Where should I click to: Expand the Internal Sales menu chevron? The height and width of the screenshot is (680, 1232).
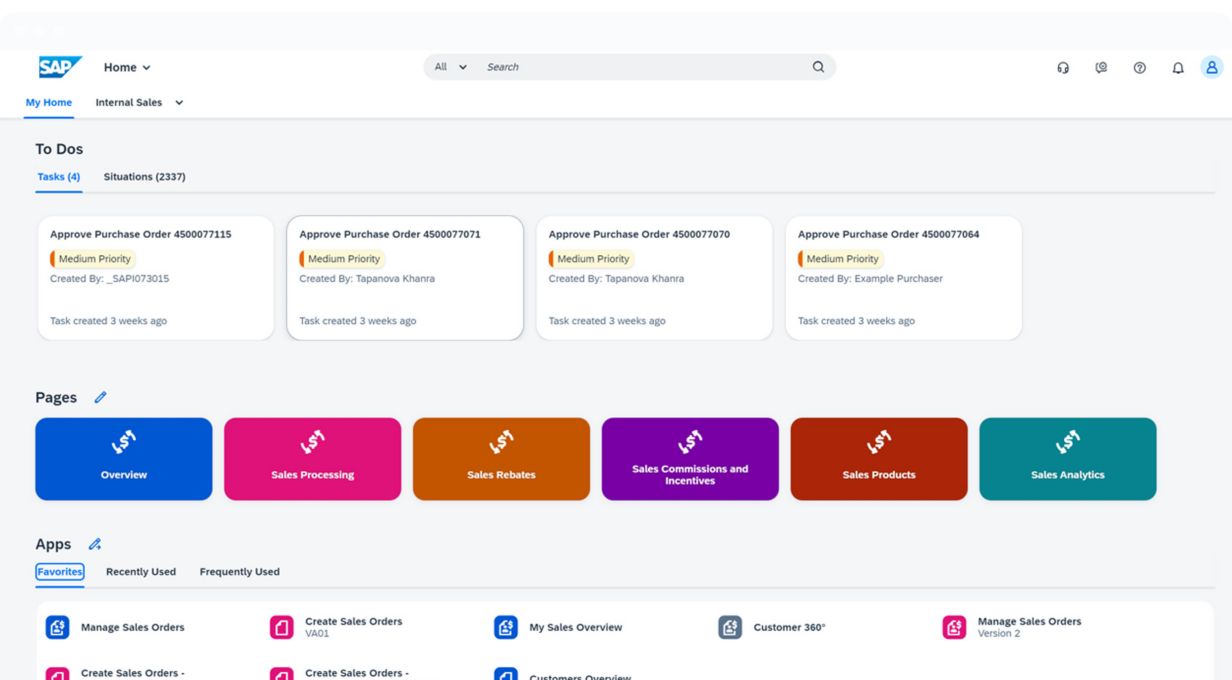180,103
